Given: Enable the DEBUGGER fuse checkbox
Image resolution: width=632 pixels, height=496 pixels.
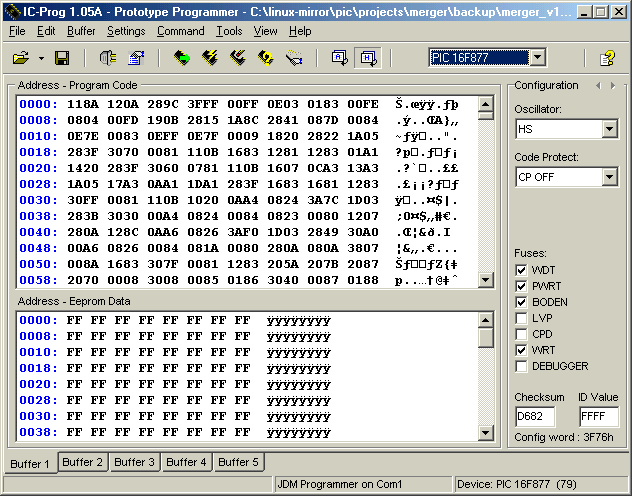Looking at the screenshot, I should [x=521, y=366].
